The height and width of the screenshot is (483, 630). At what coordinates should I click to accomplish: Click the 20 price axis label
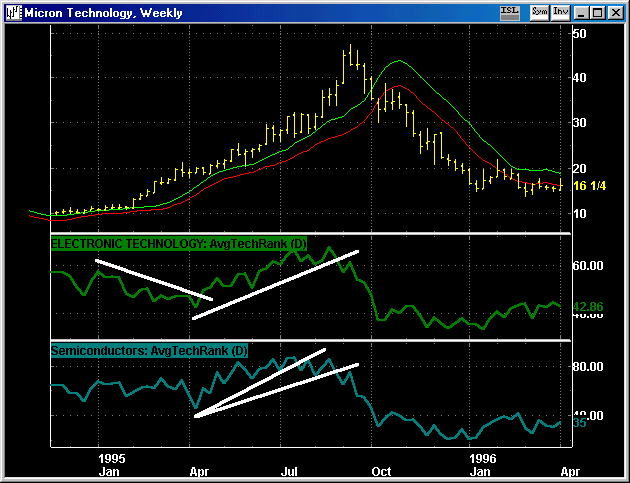580,168
